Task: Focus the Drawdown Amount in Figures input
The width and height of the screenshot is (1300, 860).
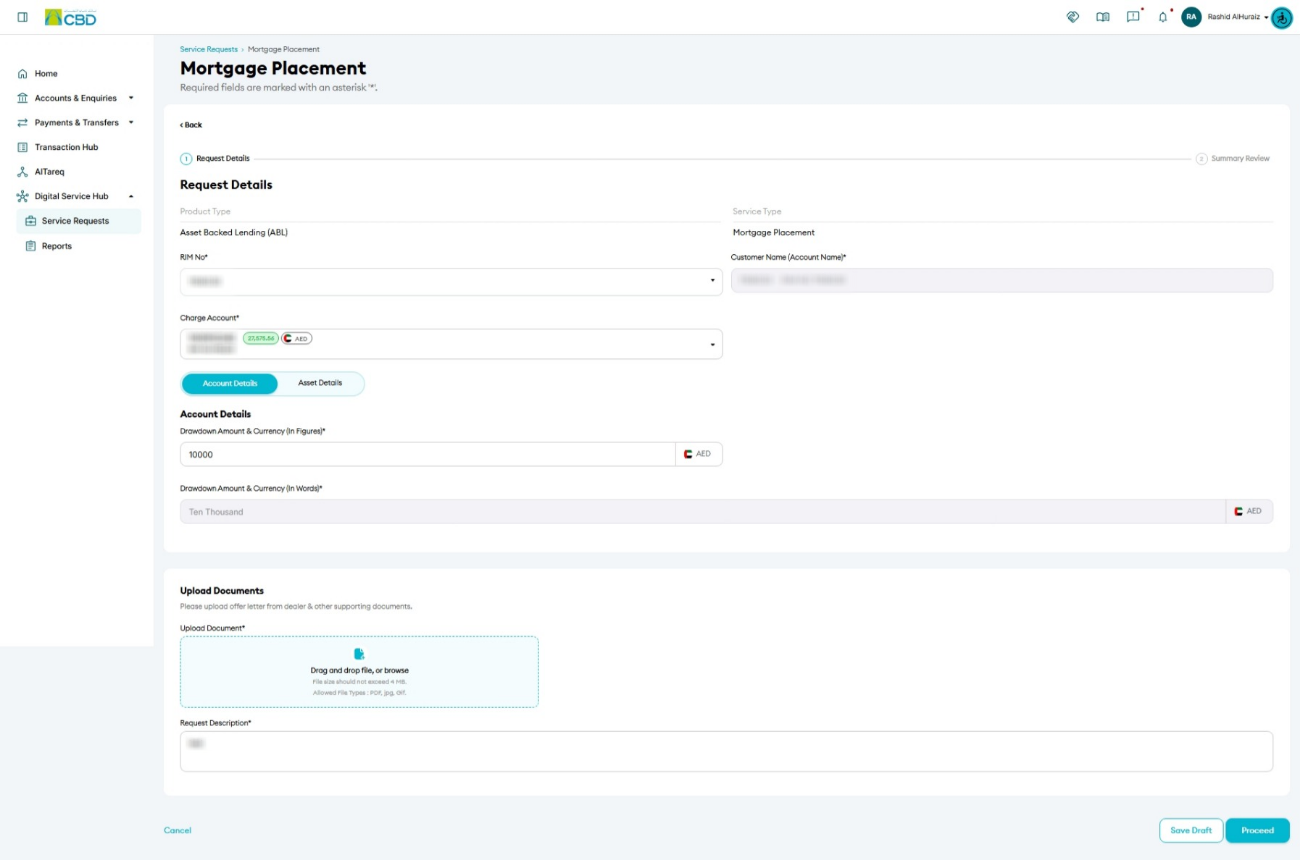Action: [428, 454]
